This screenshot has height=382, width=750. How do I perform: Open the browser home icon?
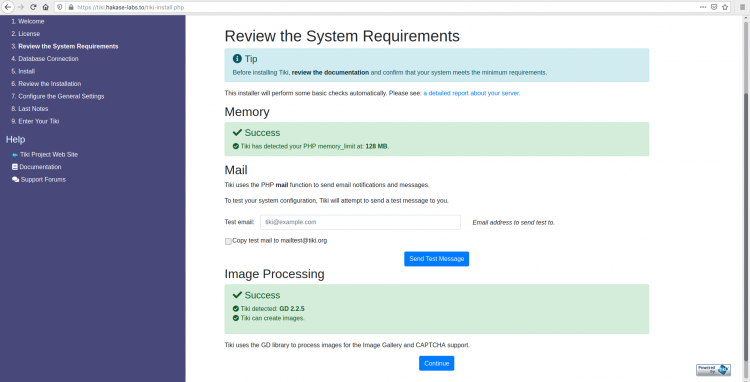[45, 7]
